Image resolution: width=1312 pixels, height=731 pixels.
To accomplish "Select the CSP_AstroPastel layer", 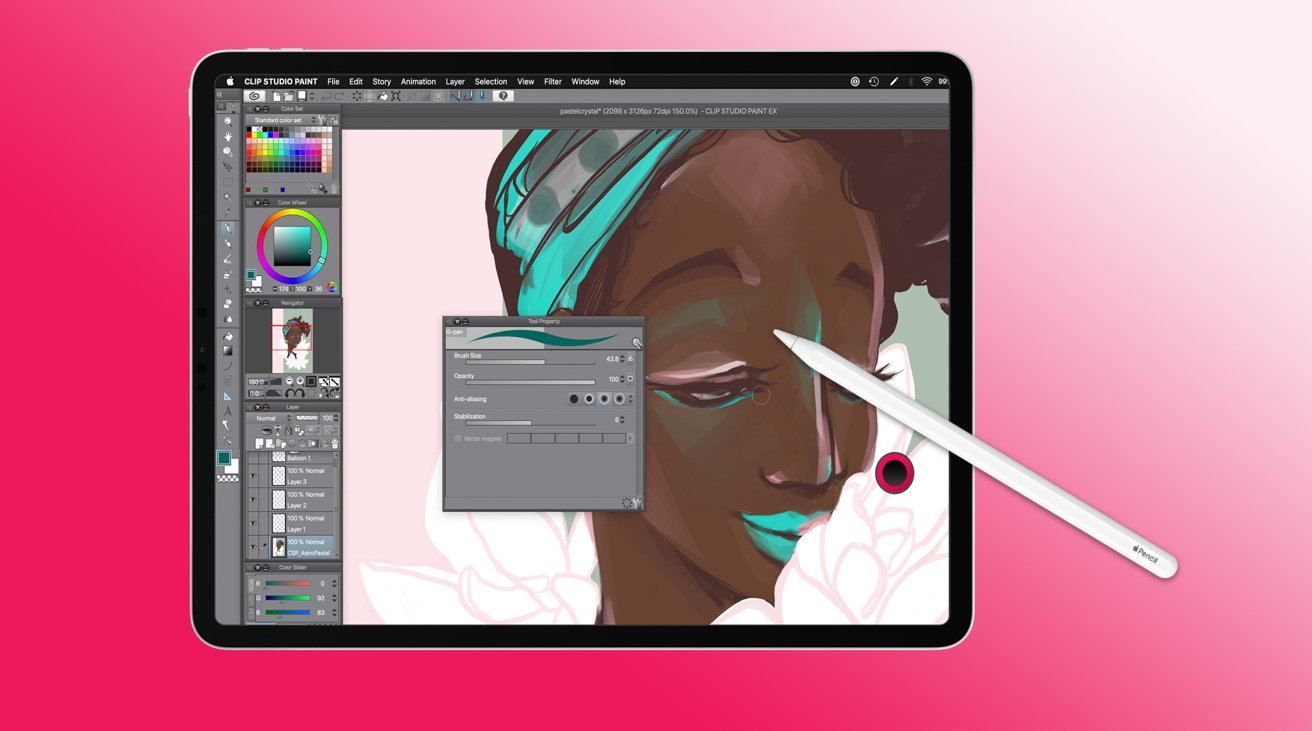I will 308,547.
